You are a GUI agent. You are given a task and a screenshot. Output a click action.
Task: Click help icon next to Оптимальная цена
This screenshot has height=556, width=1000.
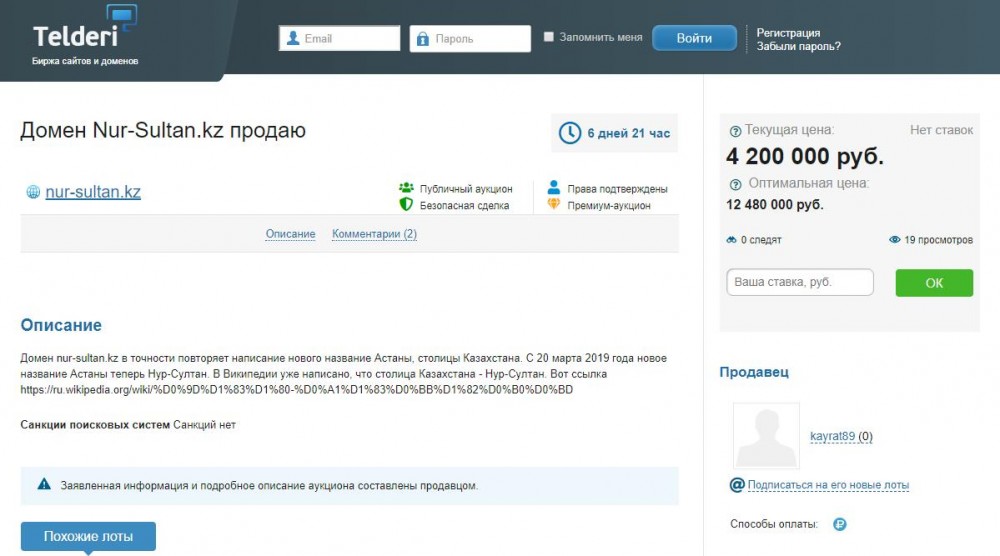[735, 184]
